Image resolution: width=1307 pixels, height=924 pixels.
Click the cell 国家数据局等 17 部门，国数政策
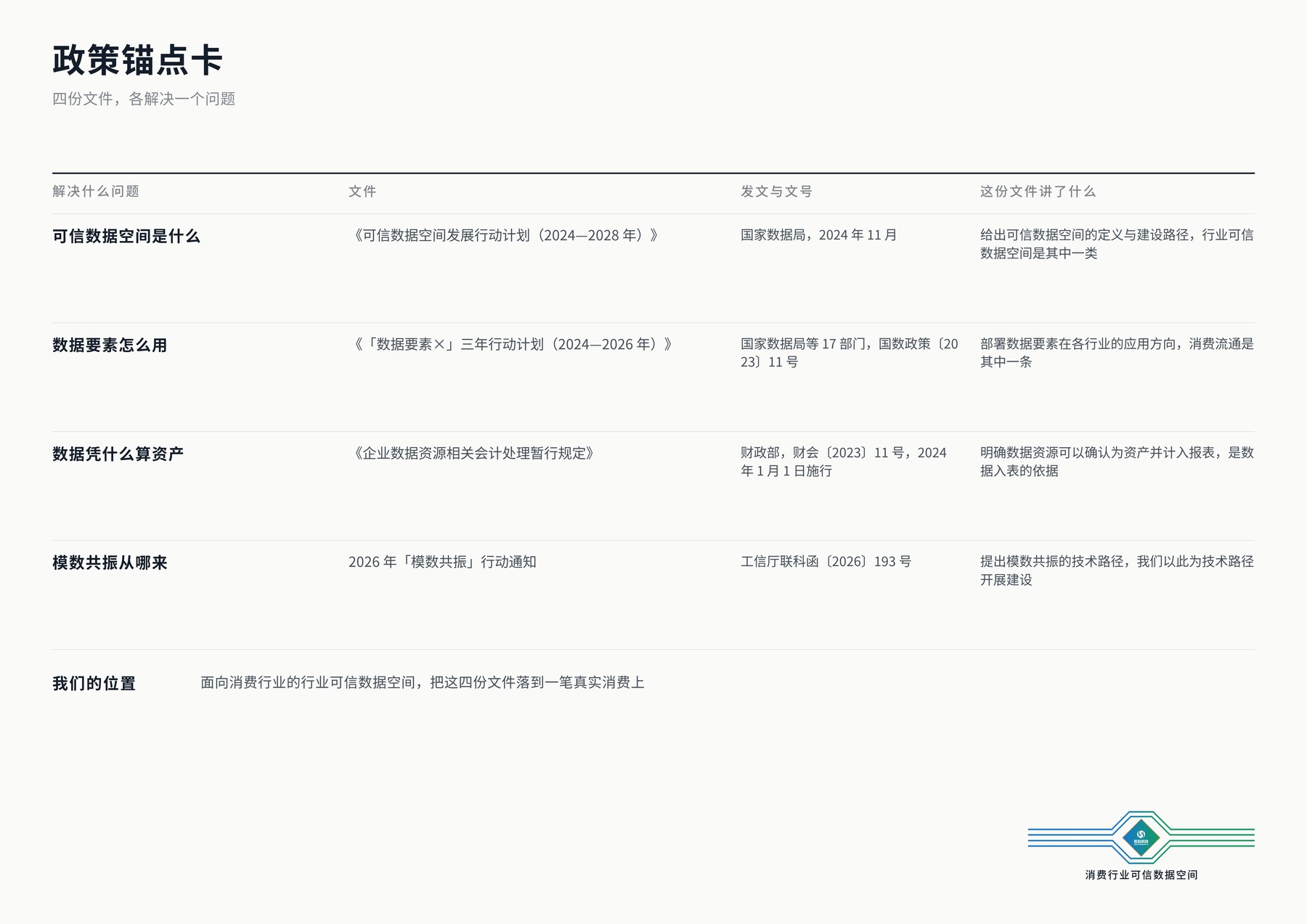[850, 353]
